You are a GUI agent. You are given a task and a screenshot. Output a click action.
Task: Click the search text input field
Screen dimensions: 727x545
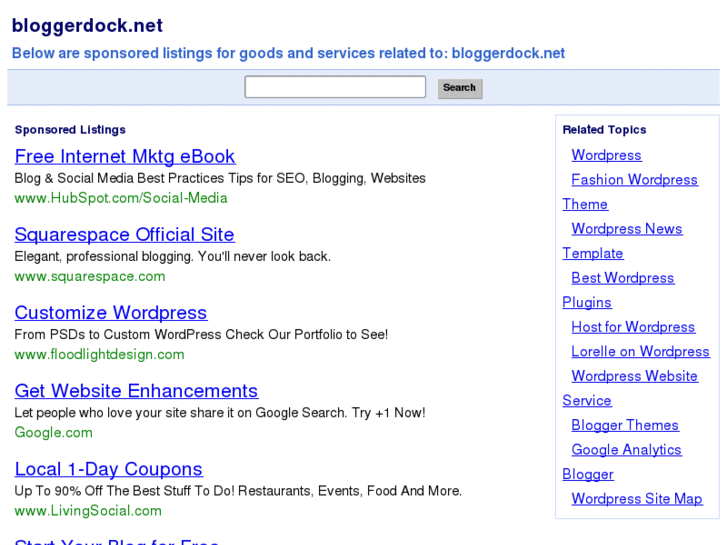point(335,87)
